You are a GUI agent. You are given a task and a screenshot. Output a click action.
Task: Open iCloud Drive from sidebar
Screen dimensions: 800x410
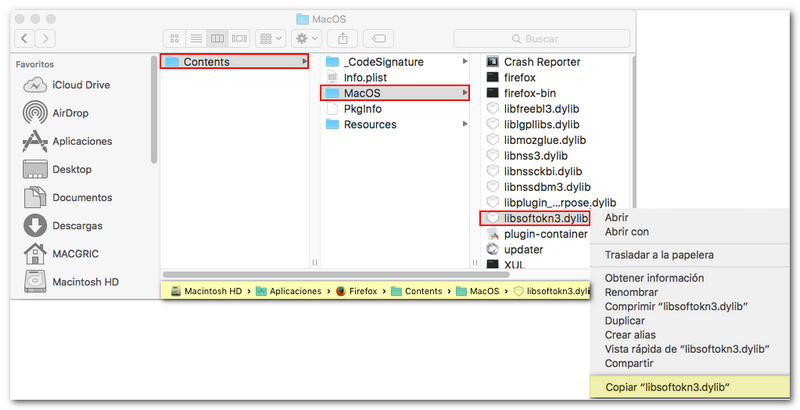coord(82,85)
